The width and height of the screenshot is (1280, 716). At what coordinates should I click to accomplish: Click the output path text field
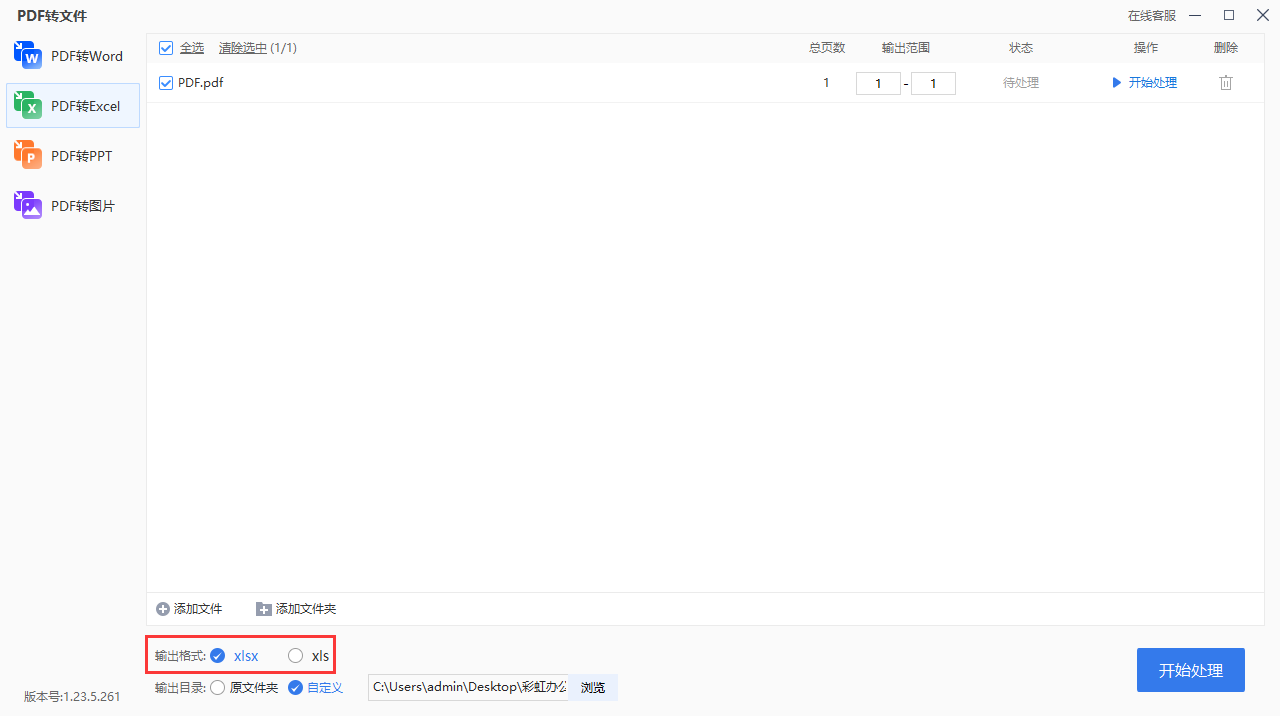(x=468, y=687)
